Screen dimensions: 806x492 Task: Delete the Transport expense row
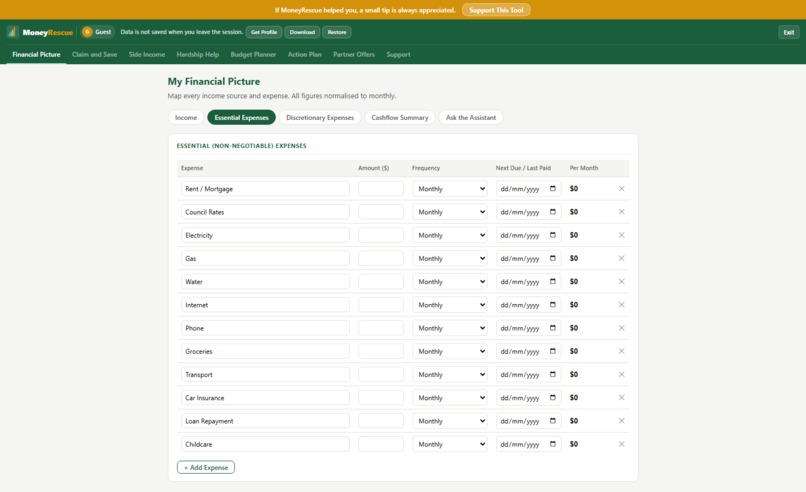(x=621, y=374)
